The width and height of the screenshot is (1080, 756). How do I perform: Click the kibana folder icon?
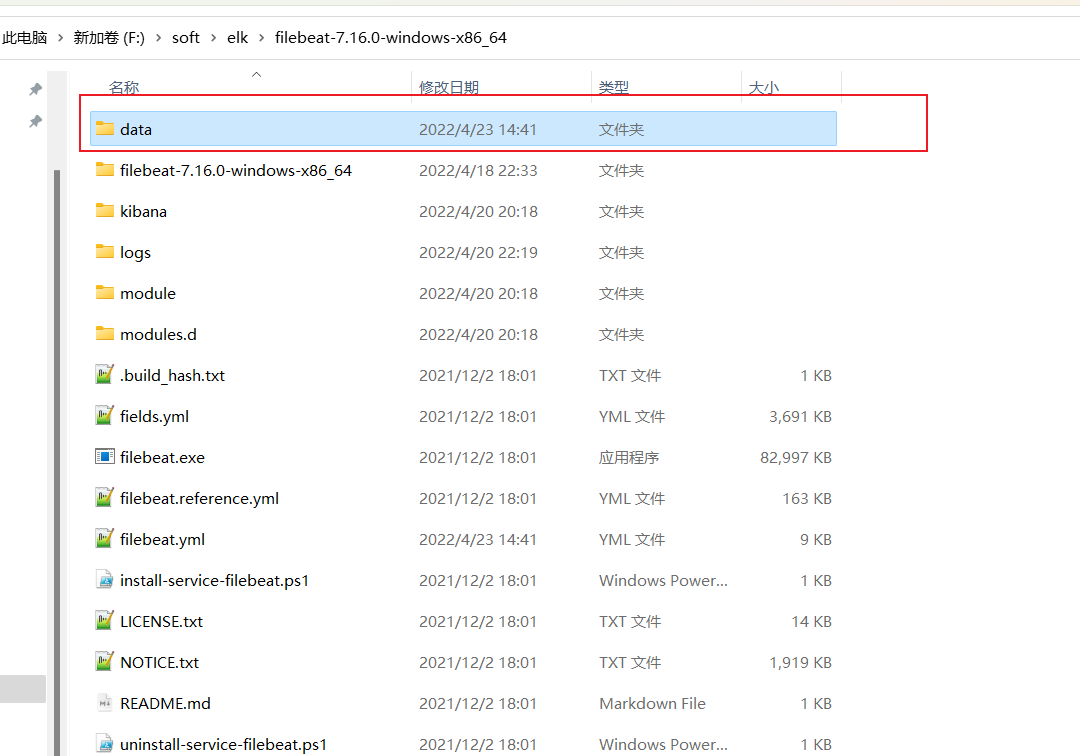point(105,211)
